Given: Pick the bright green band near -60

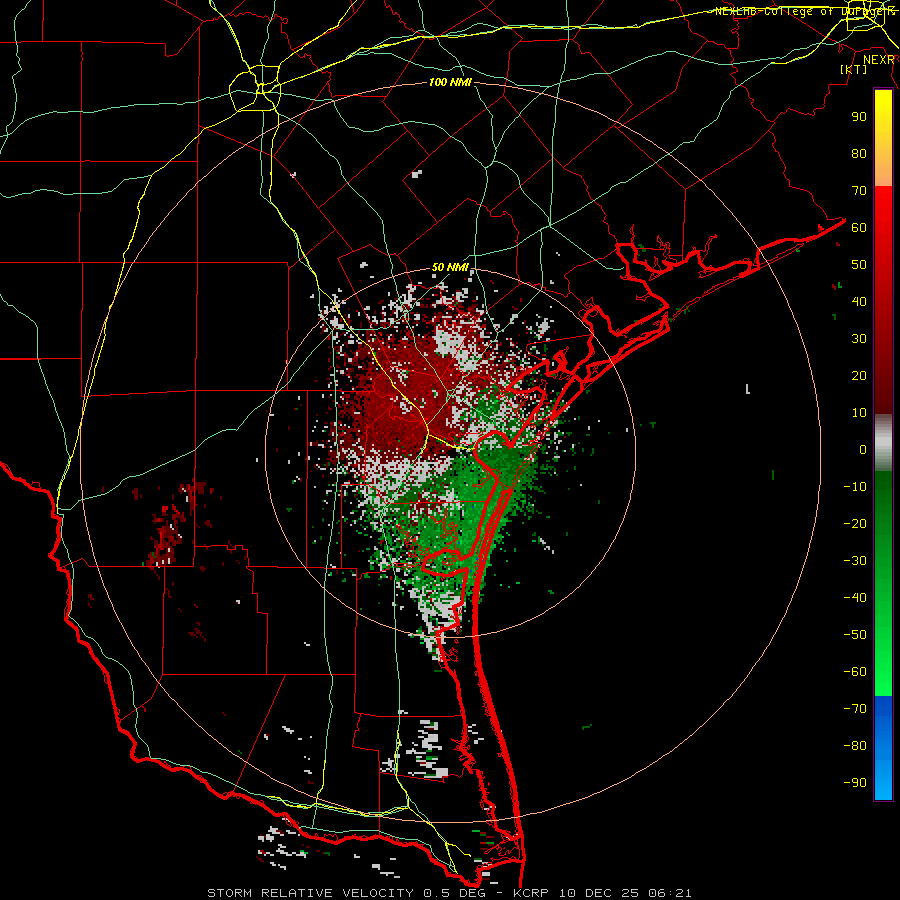Looking at the screenshot, I should click(x=883, y=672).
